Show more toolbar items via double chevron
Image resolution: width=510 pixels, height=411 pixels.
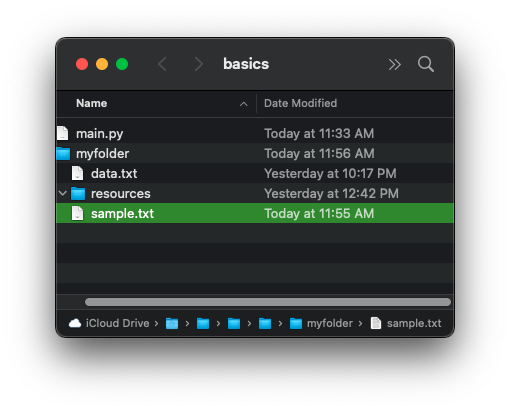click(394, 64)
